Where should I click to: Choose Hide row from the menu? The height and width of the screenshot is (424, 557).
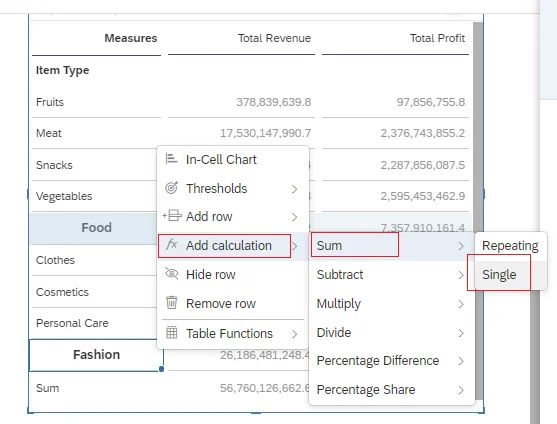[x=233, y=274]
